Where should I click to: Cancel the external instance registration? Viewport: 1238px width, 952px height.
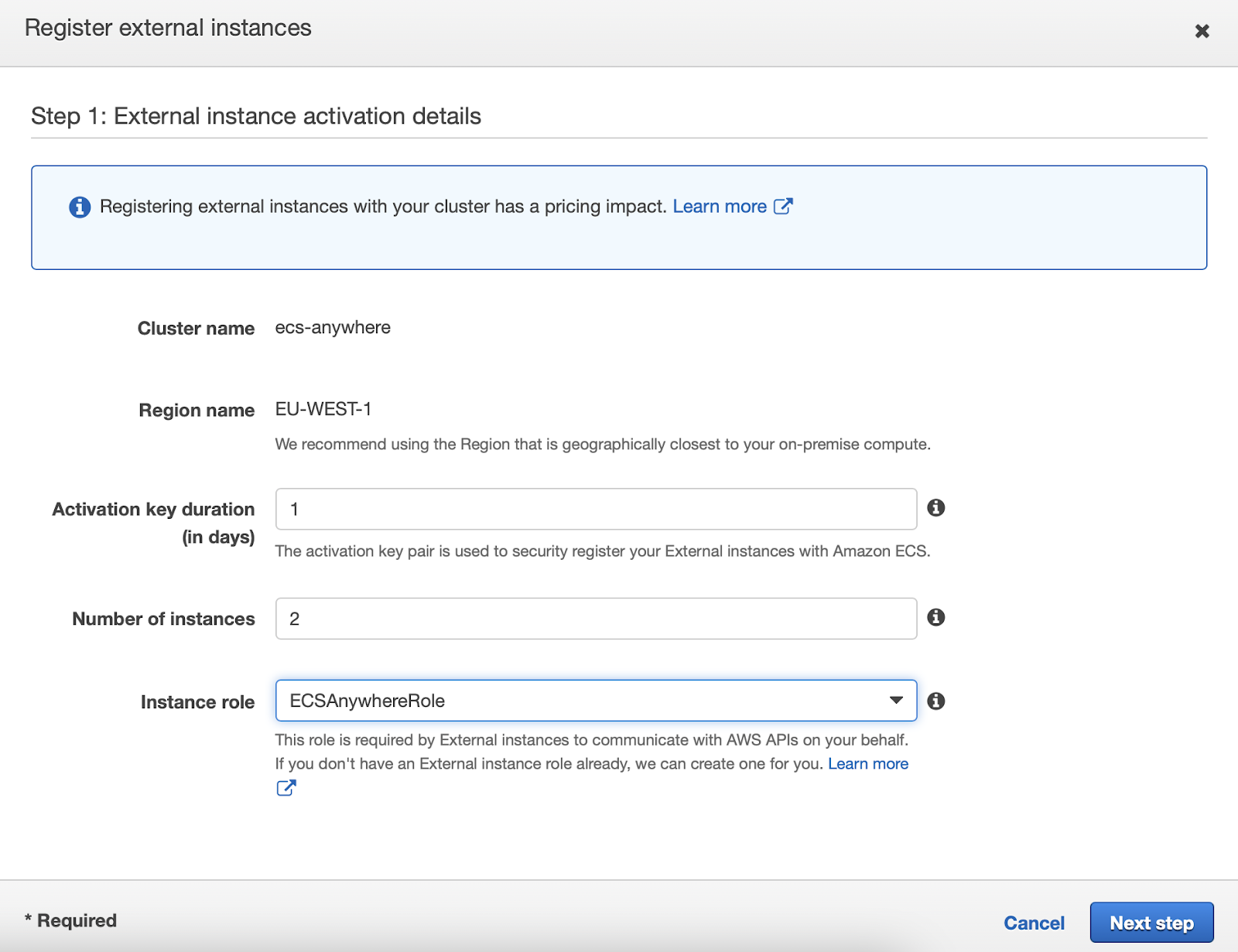click(1034, 923)
